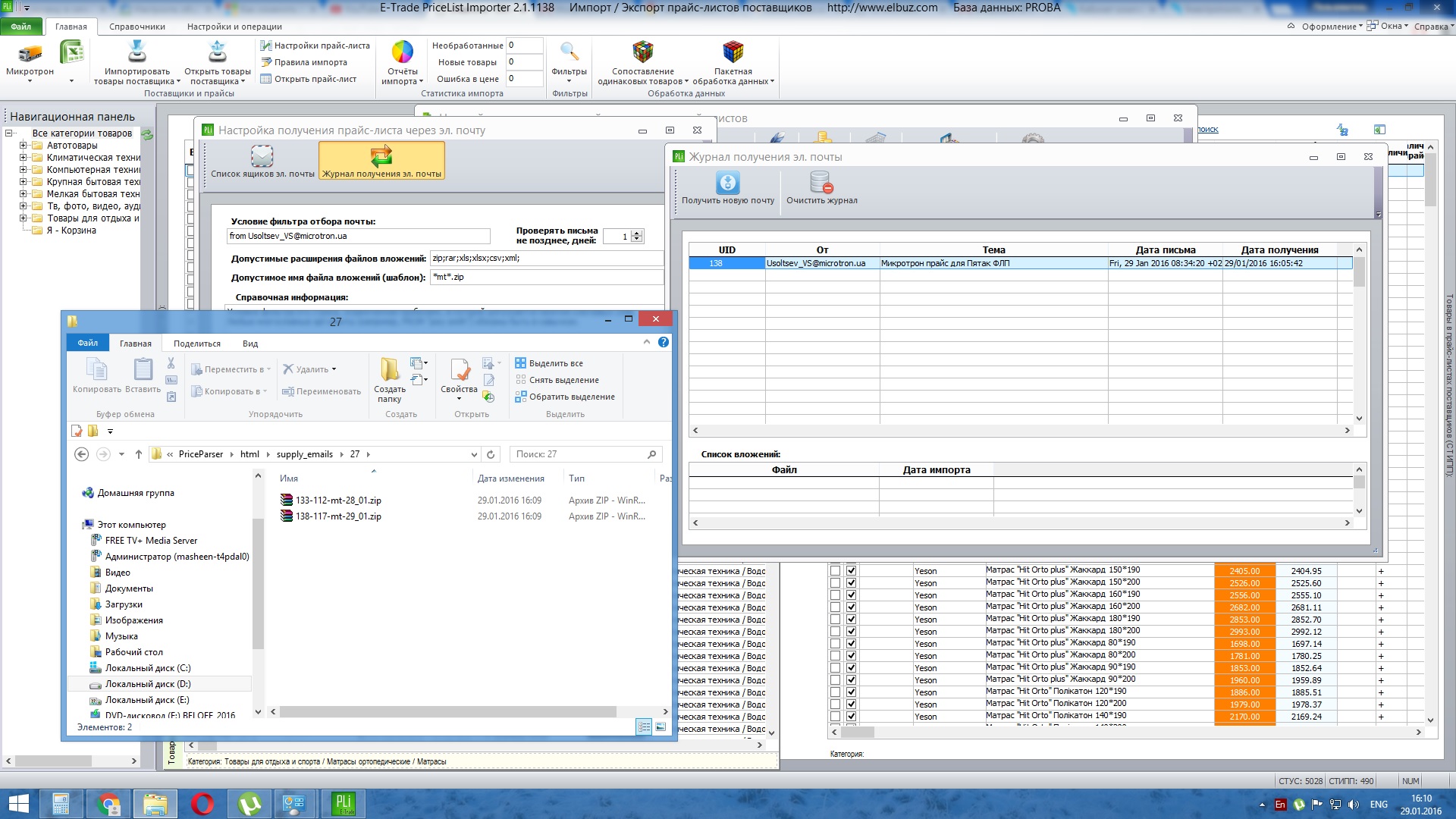Image resolution: width=1456 pixels, height=819 pixels.
Task: Expand the Мелкая бытовая техника category
Action: click(23, 194)
